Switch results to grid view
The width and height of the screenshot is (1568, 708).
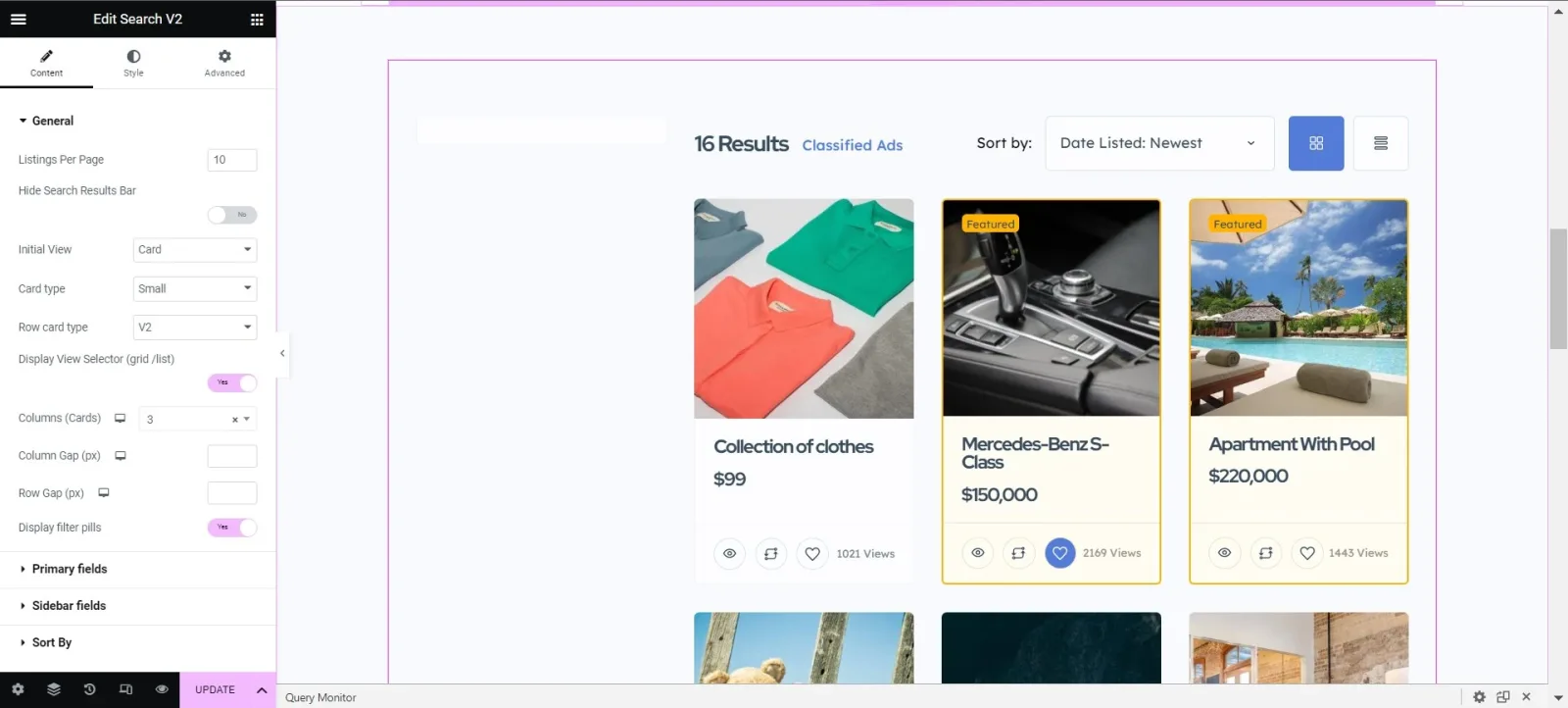(x=1316, y=143)
